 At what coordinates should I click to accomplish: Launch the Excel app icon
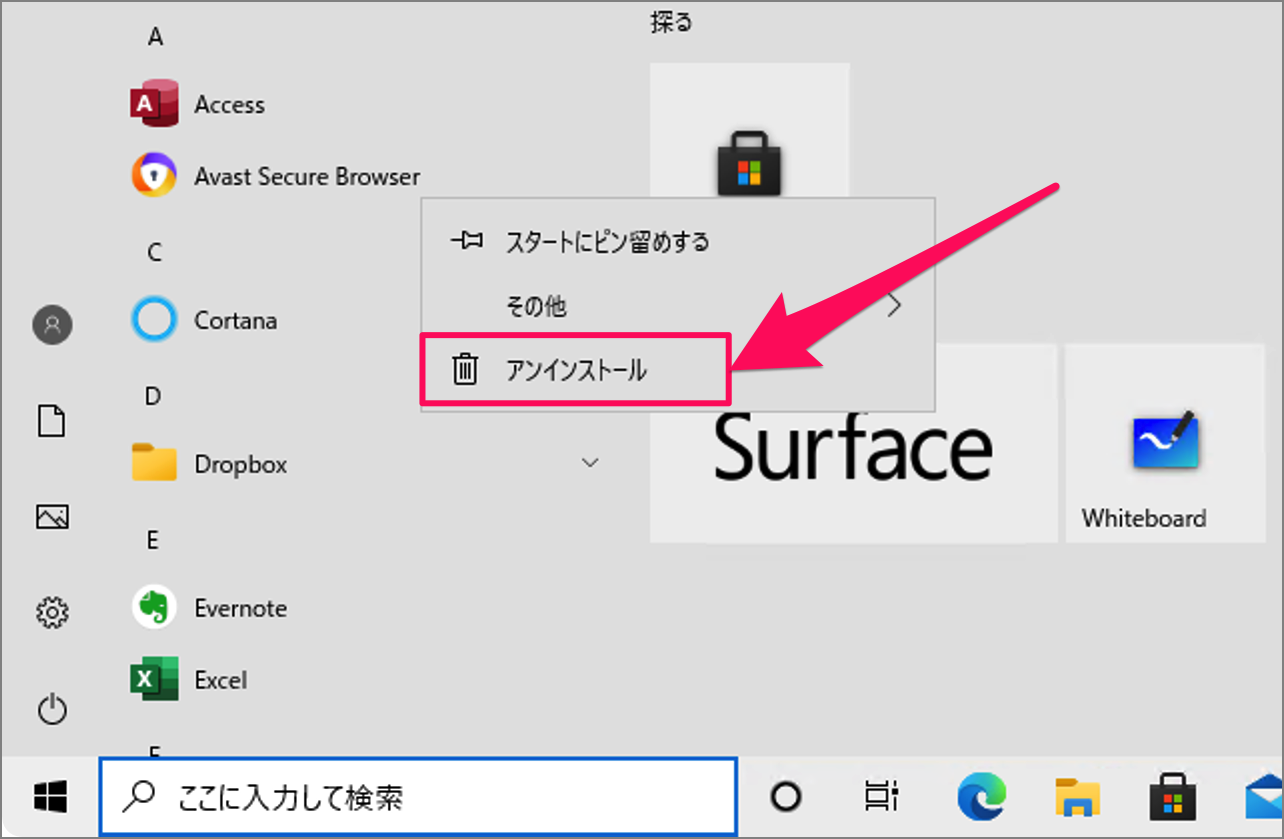click(154, 680)
